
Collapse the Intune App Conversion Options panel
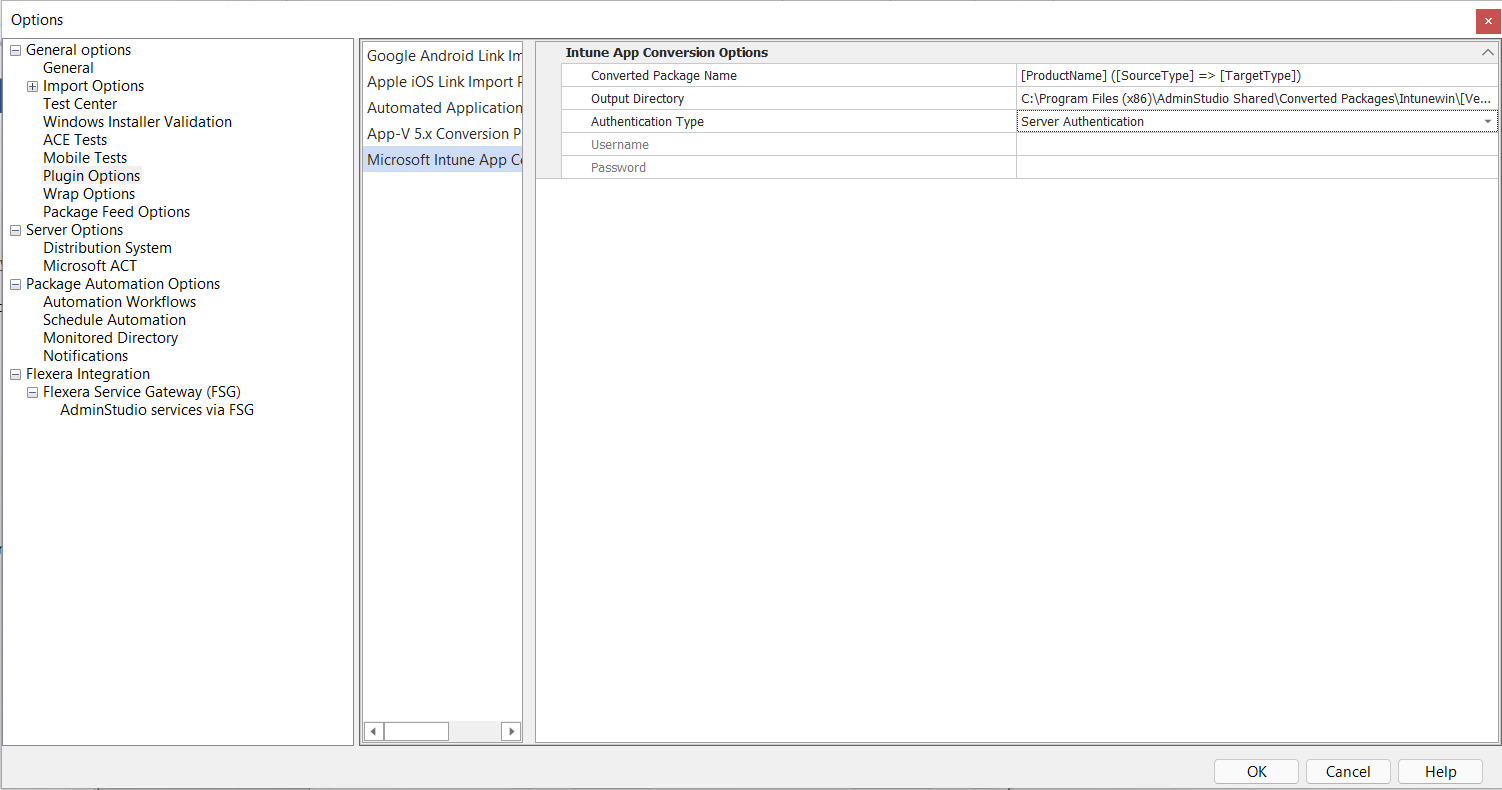pyautogui.click(x=1488, y=52)
